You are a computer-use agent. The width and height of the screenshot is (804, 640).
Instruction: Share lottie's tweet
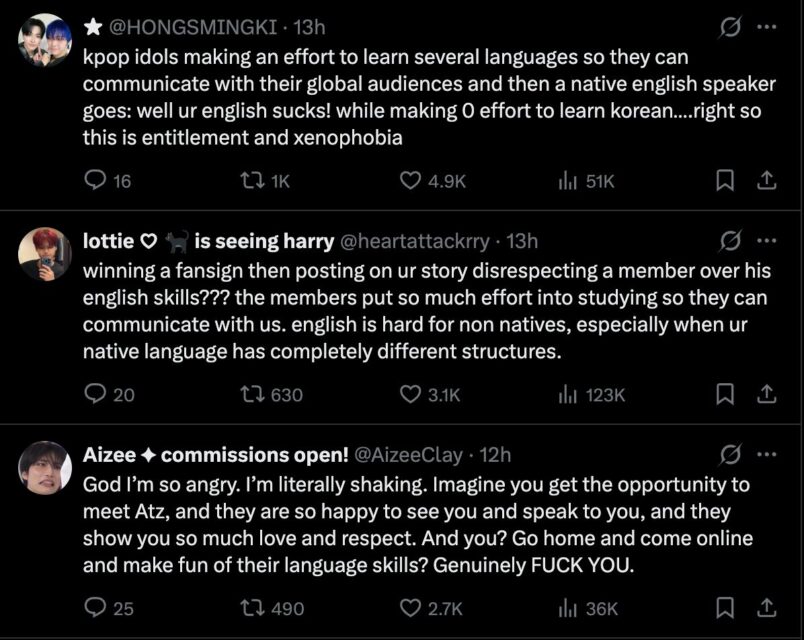[766, 395]
